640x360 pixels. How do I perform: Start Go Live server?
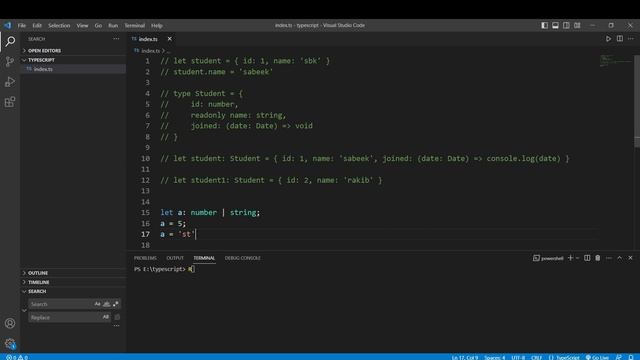597,357
